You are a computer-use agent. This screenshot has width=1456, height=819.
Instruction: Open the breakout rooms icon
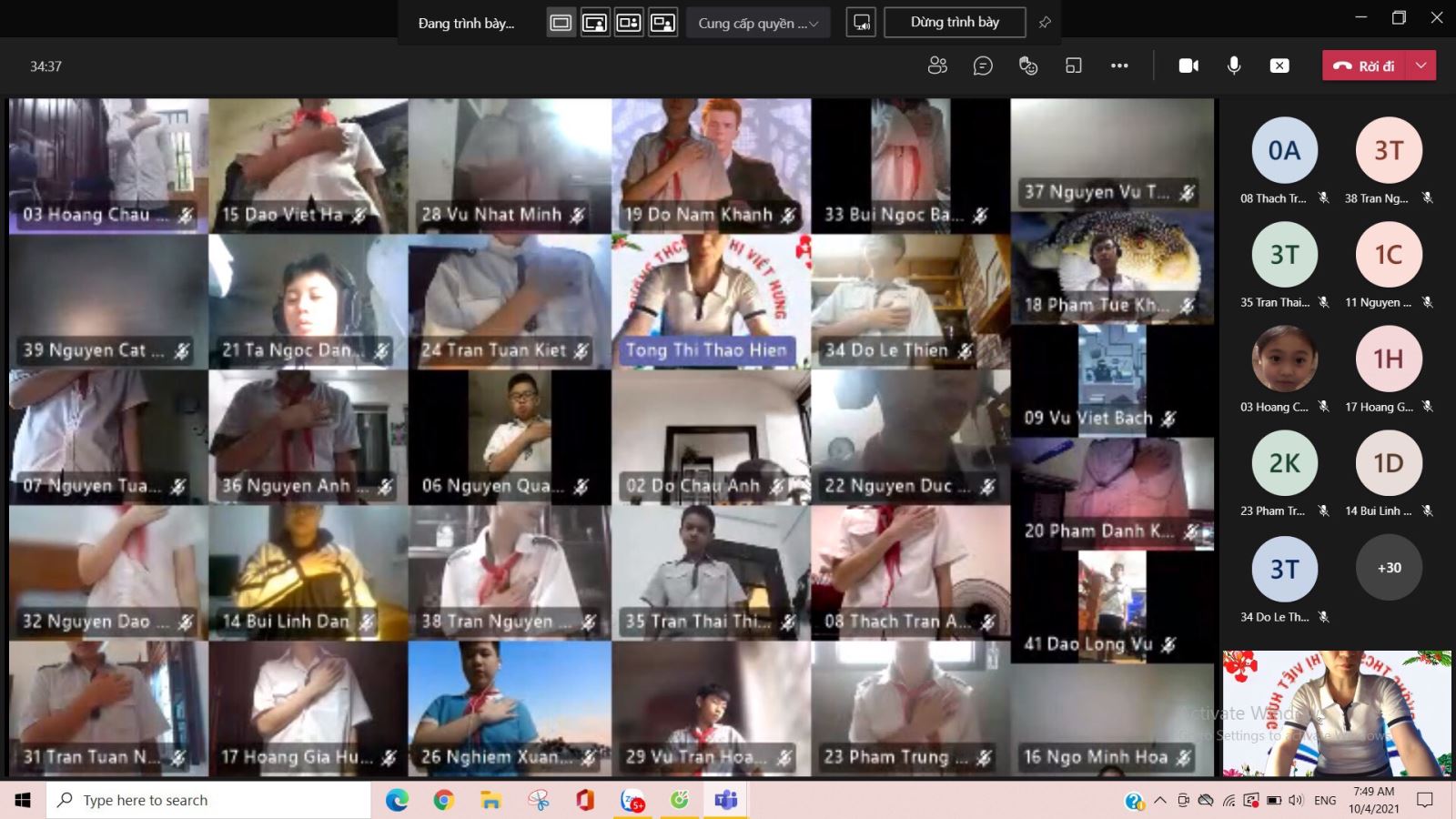pos(1074,66)
